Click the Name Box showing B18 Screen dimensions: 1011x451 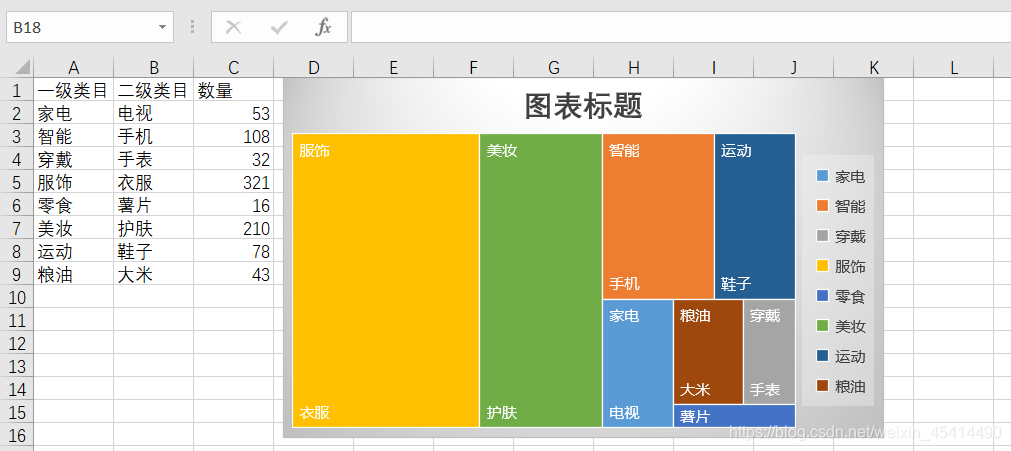click(x=90, y=27)
